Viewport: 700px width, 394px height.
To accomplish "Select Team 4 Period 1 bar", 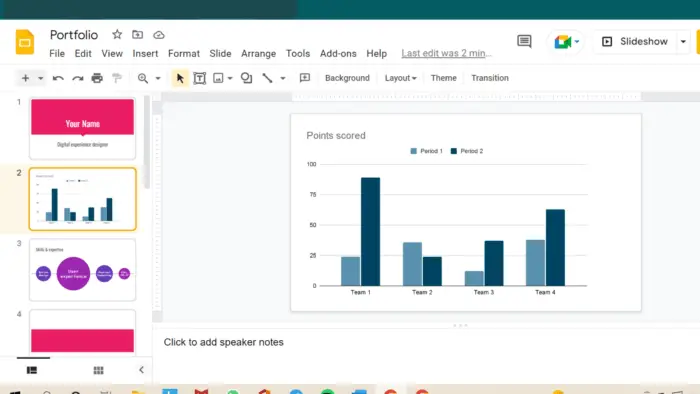I will [x=535, y=263].
